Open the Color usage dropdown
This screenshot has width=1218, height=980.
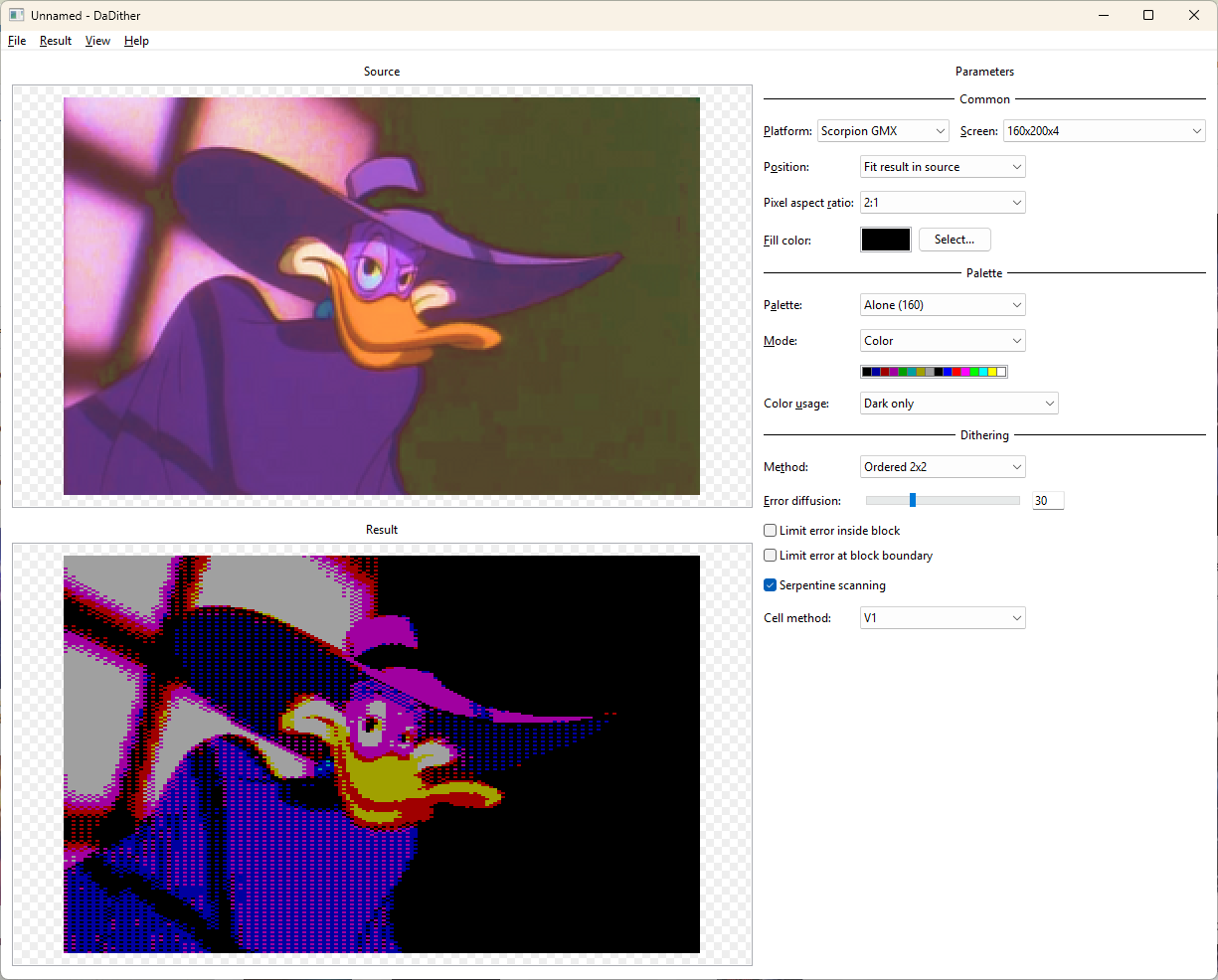pyautogui.click(x=958, y=404)
